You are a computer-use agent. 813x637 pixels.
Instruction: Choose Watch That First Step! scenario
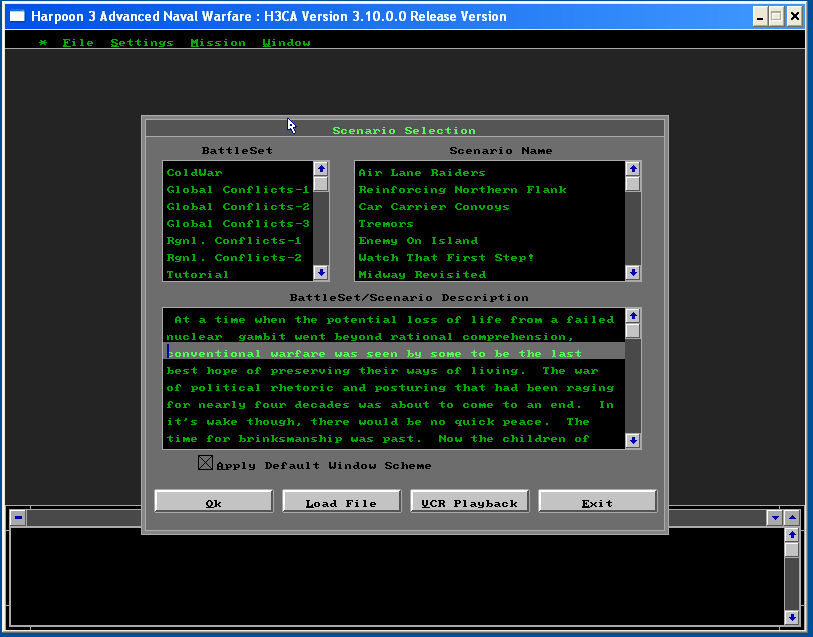point(490,258)
